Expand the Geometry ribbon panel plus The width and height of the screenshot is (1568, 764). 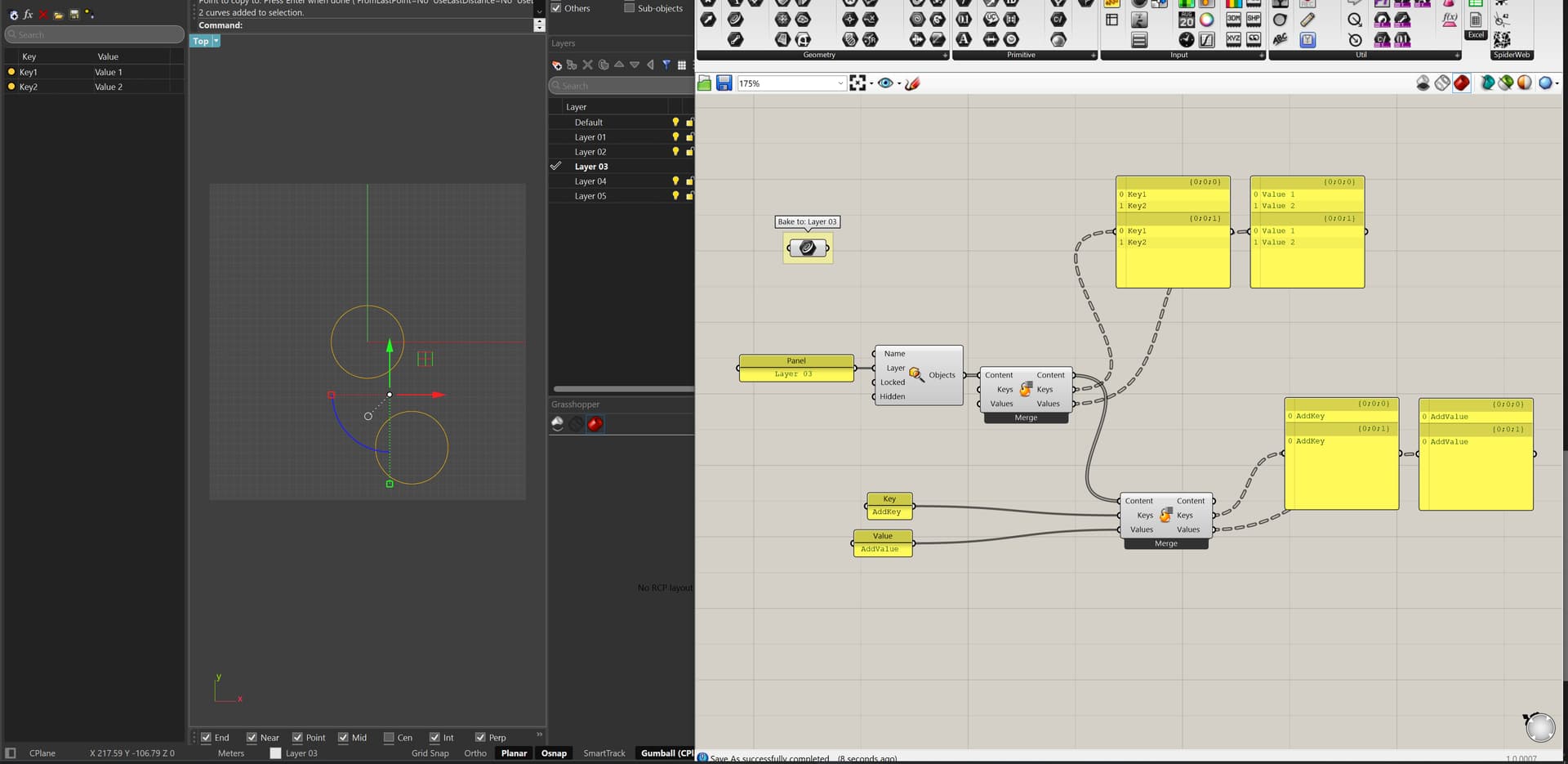(x=945, y=56)
